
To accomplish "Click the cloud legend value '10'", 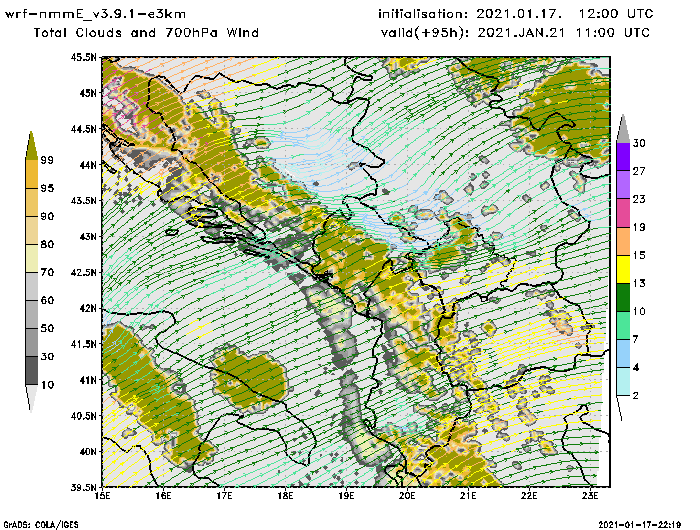I will pos(47,385).
